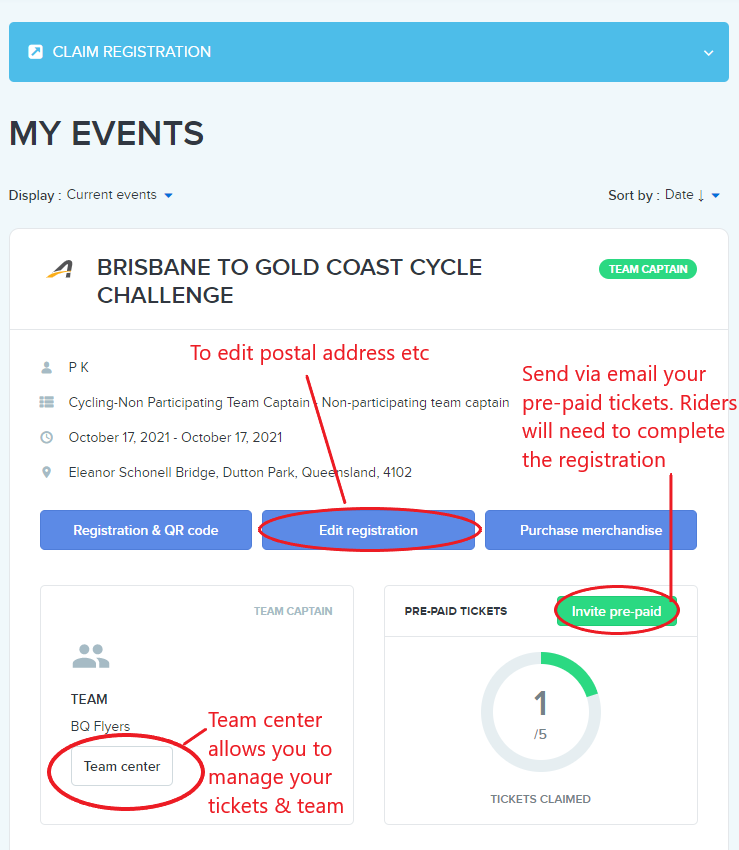Open the Sort by Date dropdown
The height and width of the screenshot is (850, 739).
point(692,195)
